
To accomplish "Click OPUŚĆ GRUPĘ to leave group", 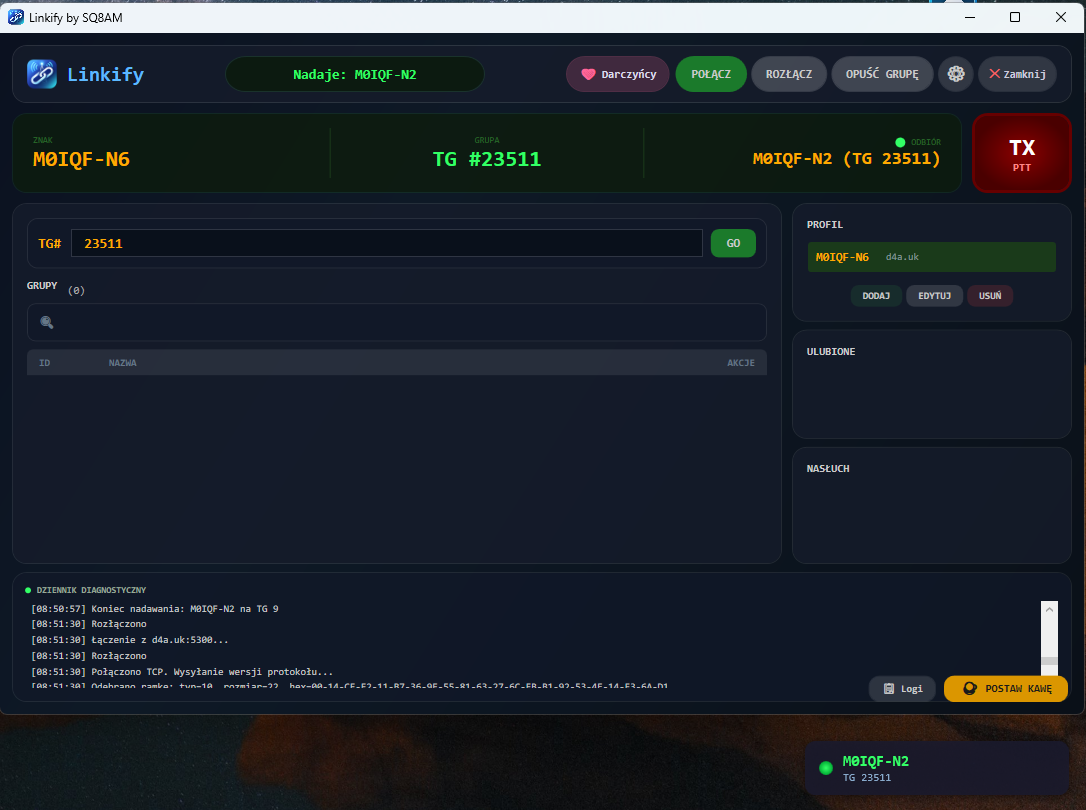I will 881,74.
